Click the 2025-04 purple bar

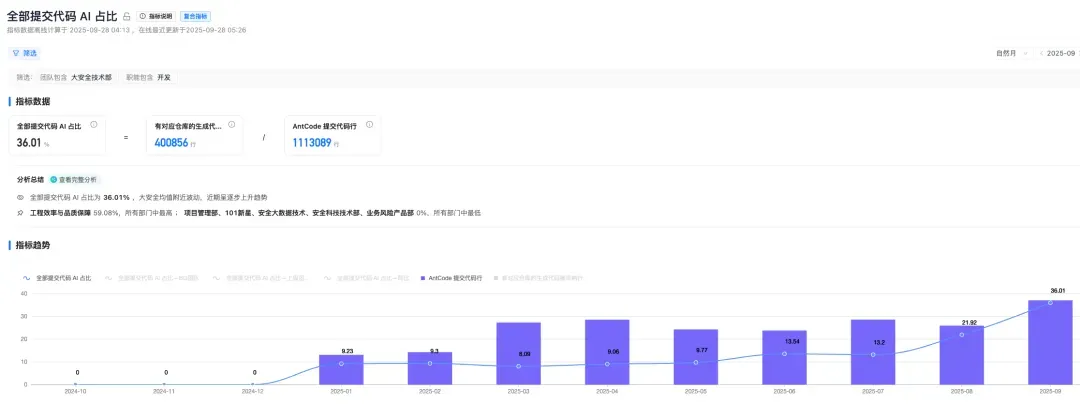(x=607, y=352)
